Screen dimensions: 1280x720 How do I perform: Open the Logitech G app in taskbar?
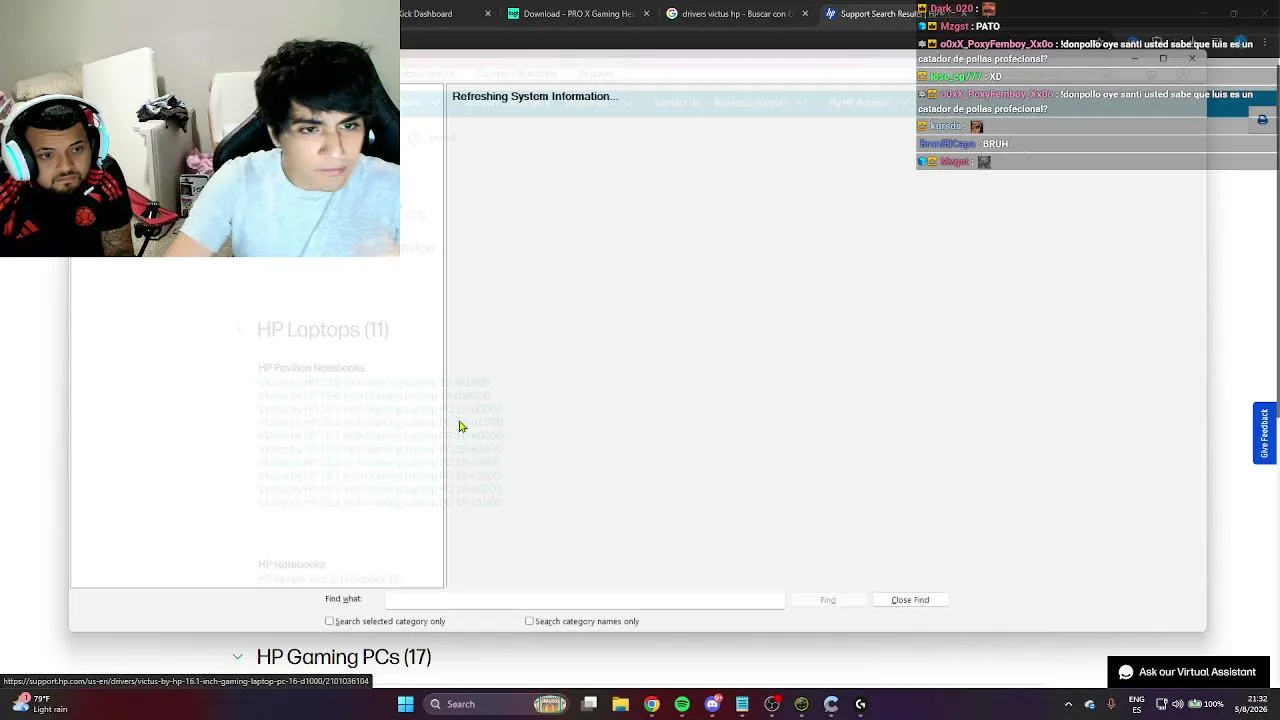[860, 704]
